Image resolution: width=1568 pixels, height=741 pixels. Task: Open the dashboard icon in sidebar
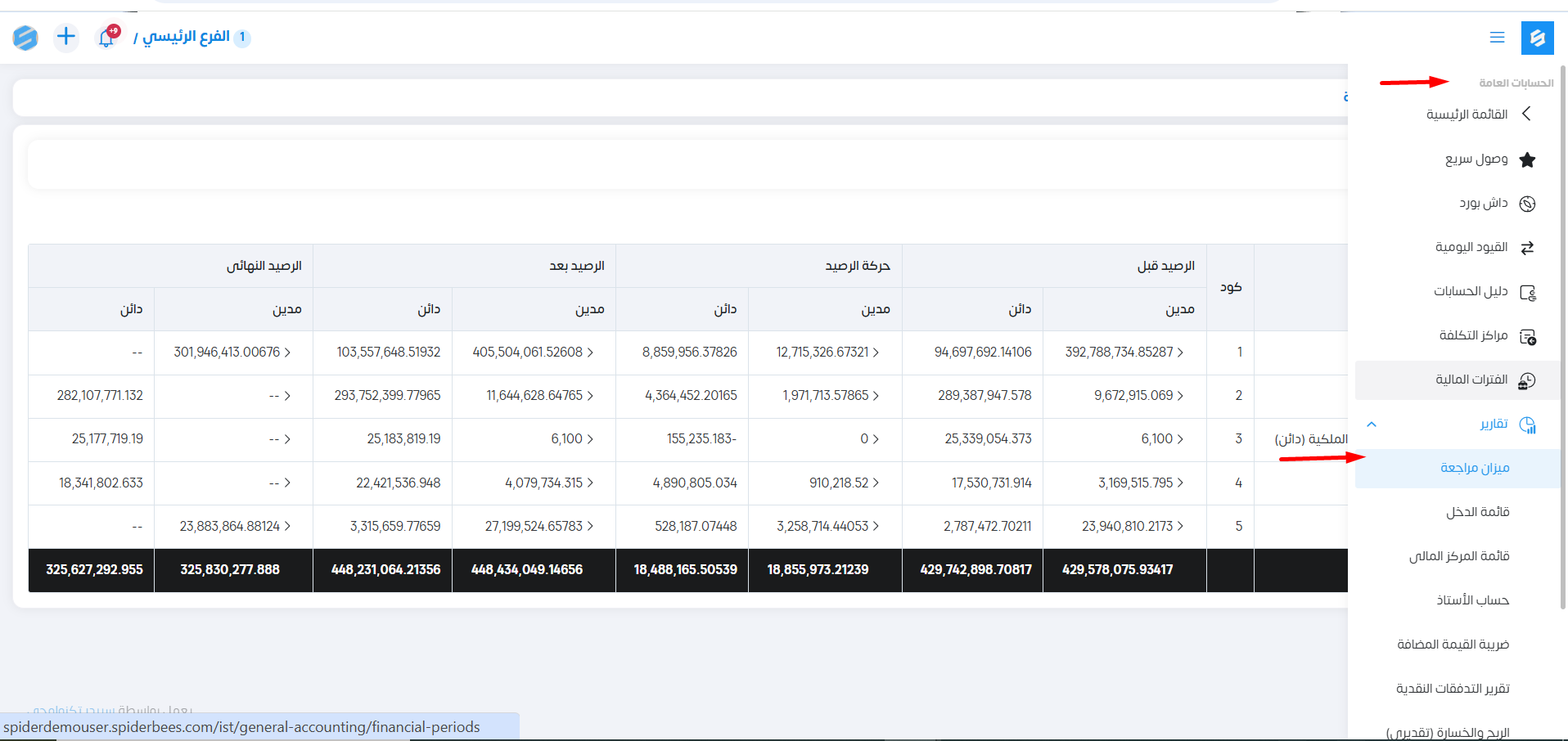pos(1527,204)
